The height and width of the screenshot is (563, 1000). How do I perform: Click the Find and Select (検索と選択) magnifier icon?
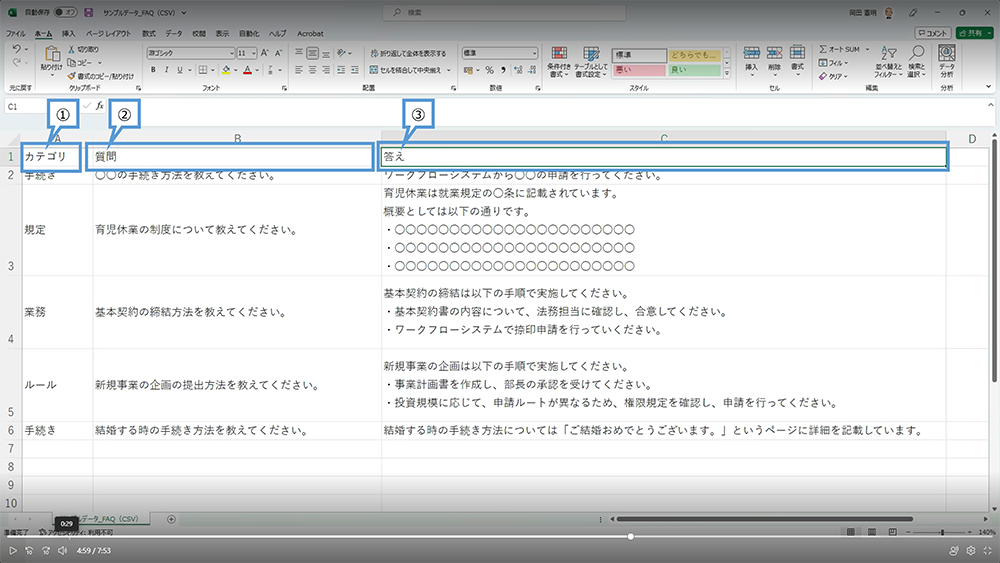pyautogui.click(x=916, y=54)
